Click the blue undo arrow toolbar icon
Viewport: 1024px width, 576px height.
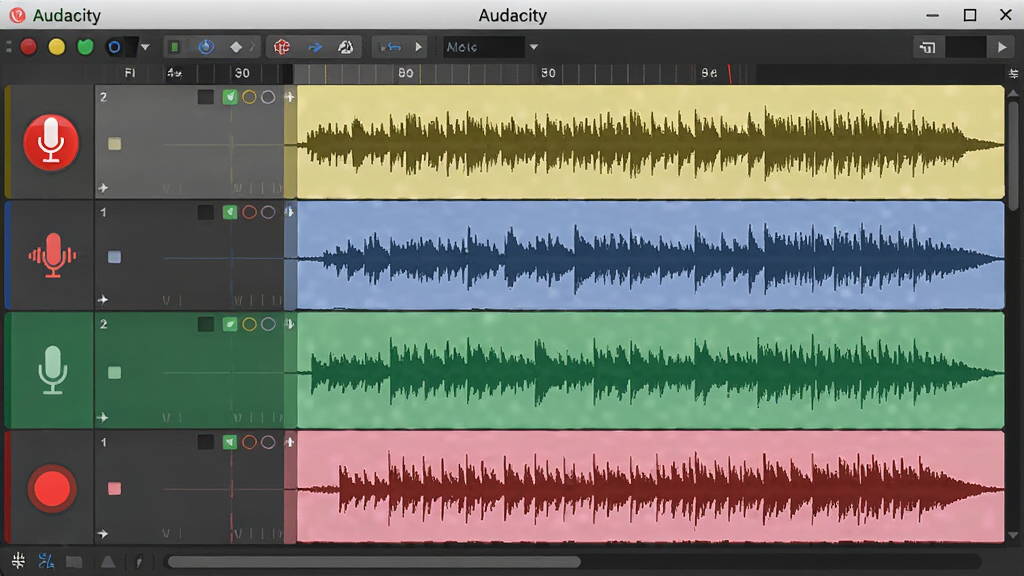click(x=391, y=47)
